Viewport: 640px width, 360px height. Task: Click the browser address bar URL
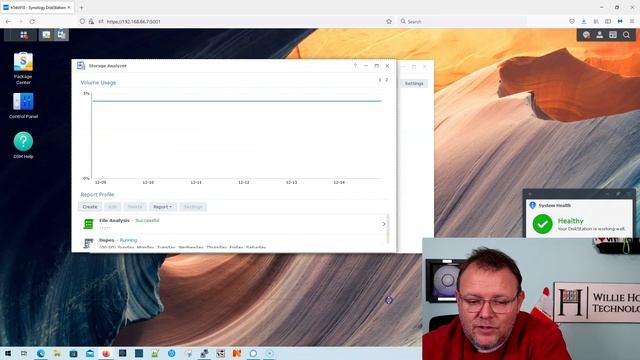click(x=133, y=21)
